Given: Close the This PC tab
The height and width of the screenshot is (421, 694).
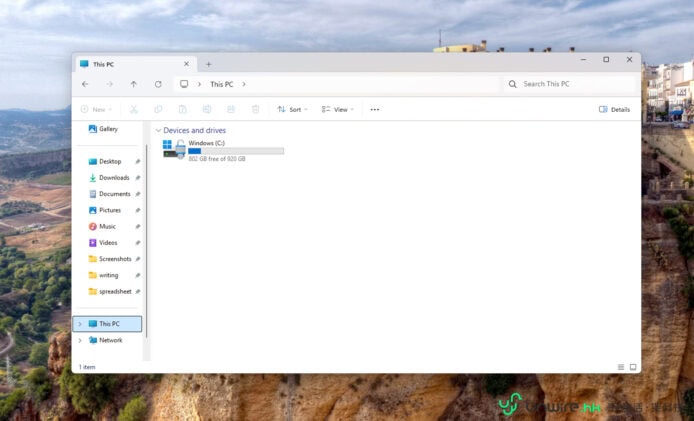Looking at the screenshot, I should (x=186, y=64).
